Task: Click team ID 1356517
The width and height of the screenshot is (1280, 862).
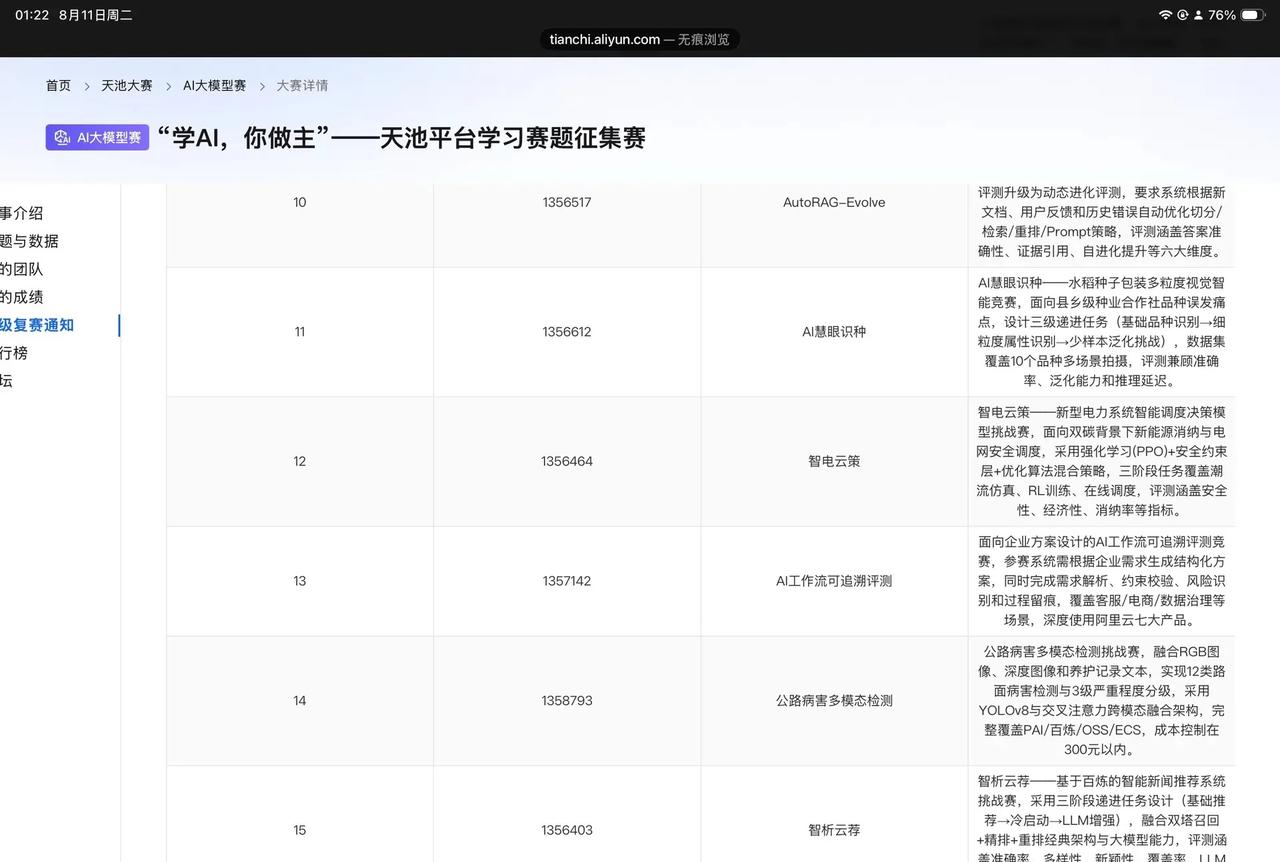Action: click(567, 202)
